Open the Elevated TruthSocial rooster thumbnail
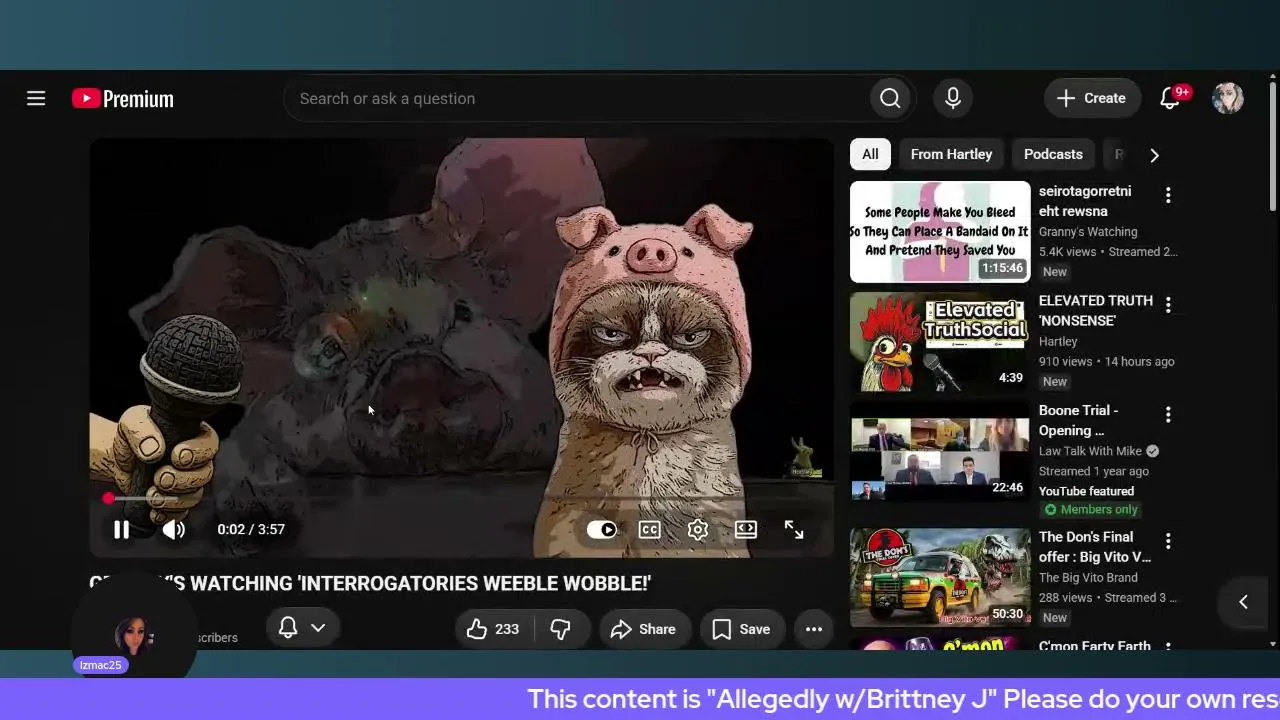This screenshot has height=720, width=1280. (940, 342)
